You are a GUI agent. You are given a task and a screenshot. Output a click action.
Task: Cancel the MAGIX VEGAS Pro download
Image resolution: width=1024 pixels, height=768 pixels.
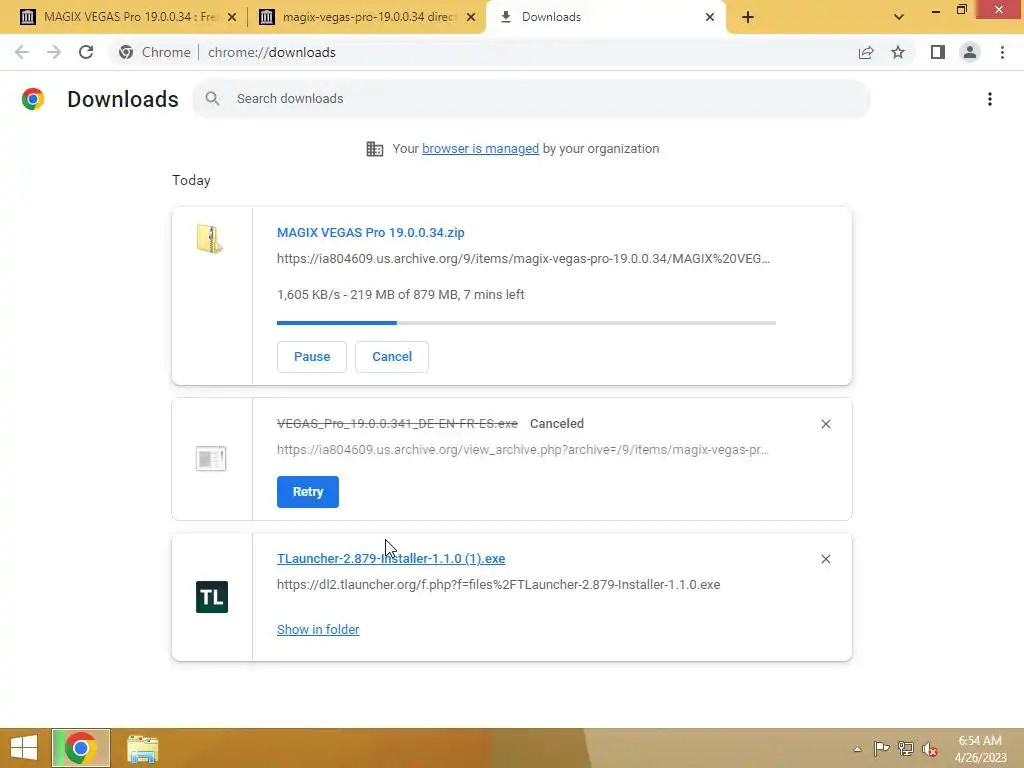point(392,357)
